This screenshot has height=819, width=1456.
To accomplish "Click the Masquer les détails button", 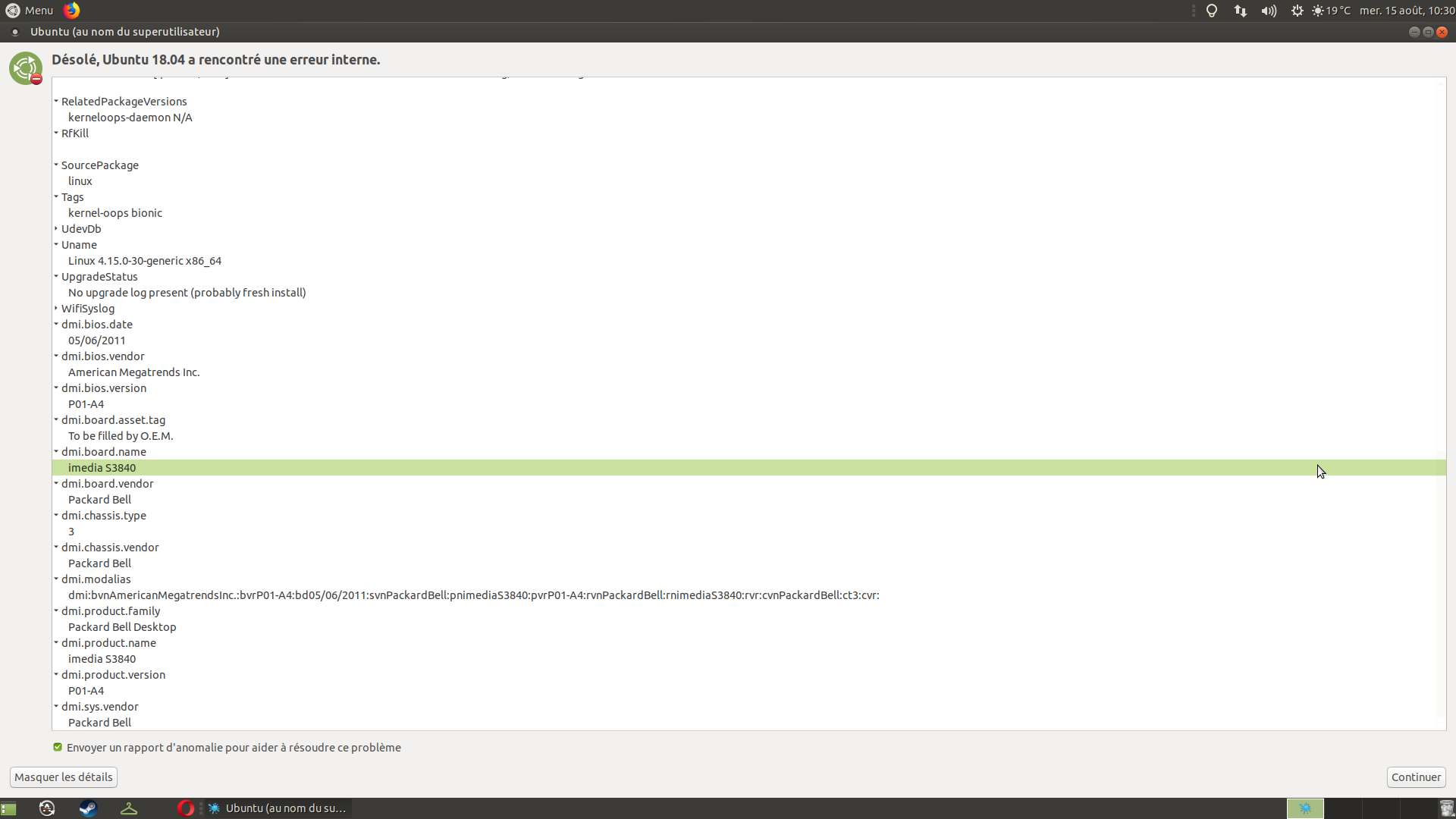I will pyautogui.click(x=64, y=777).
